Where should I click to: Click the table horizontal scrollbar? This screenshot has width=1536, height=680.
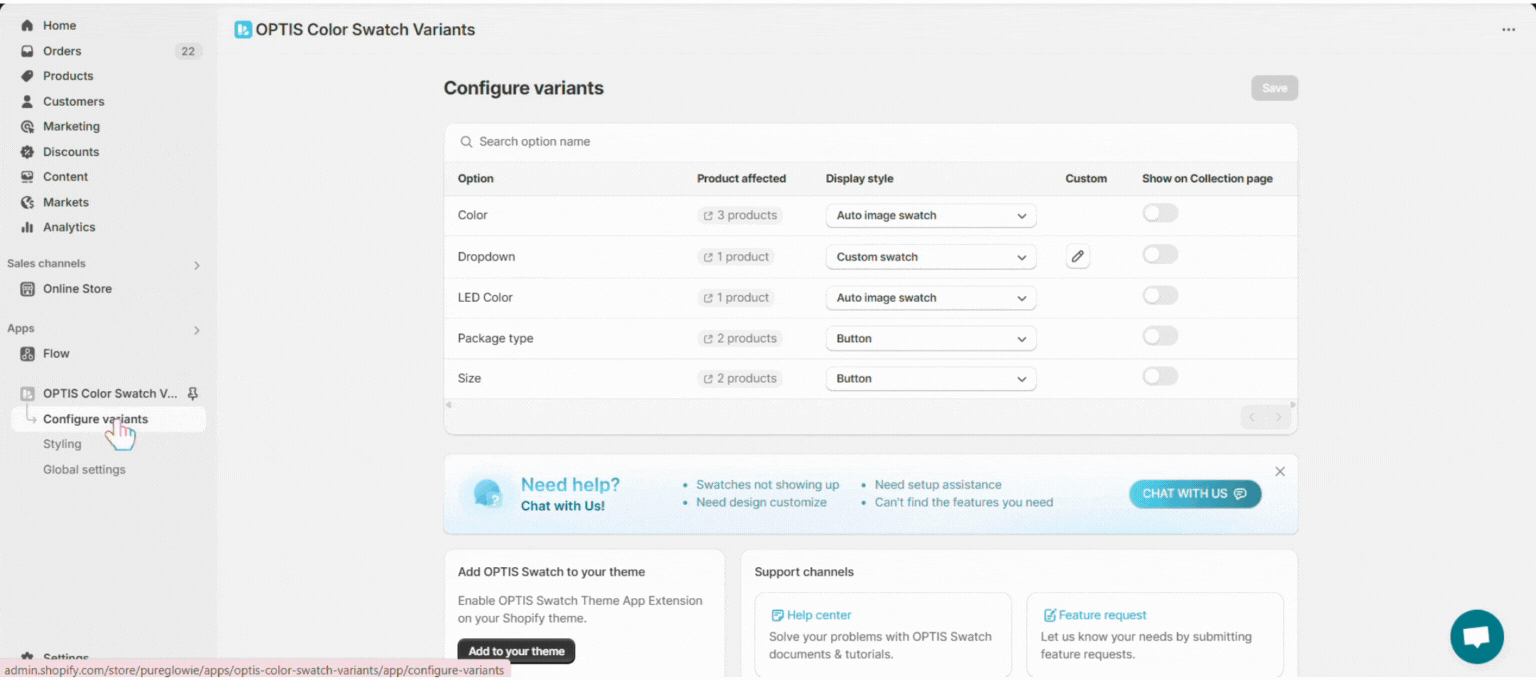(x=870, y=404)
